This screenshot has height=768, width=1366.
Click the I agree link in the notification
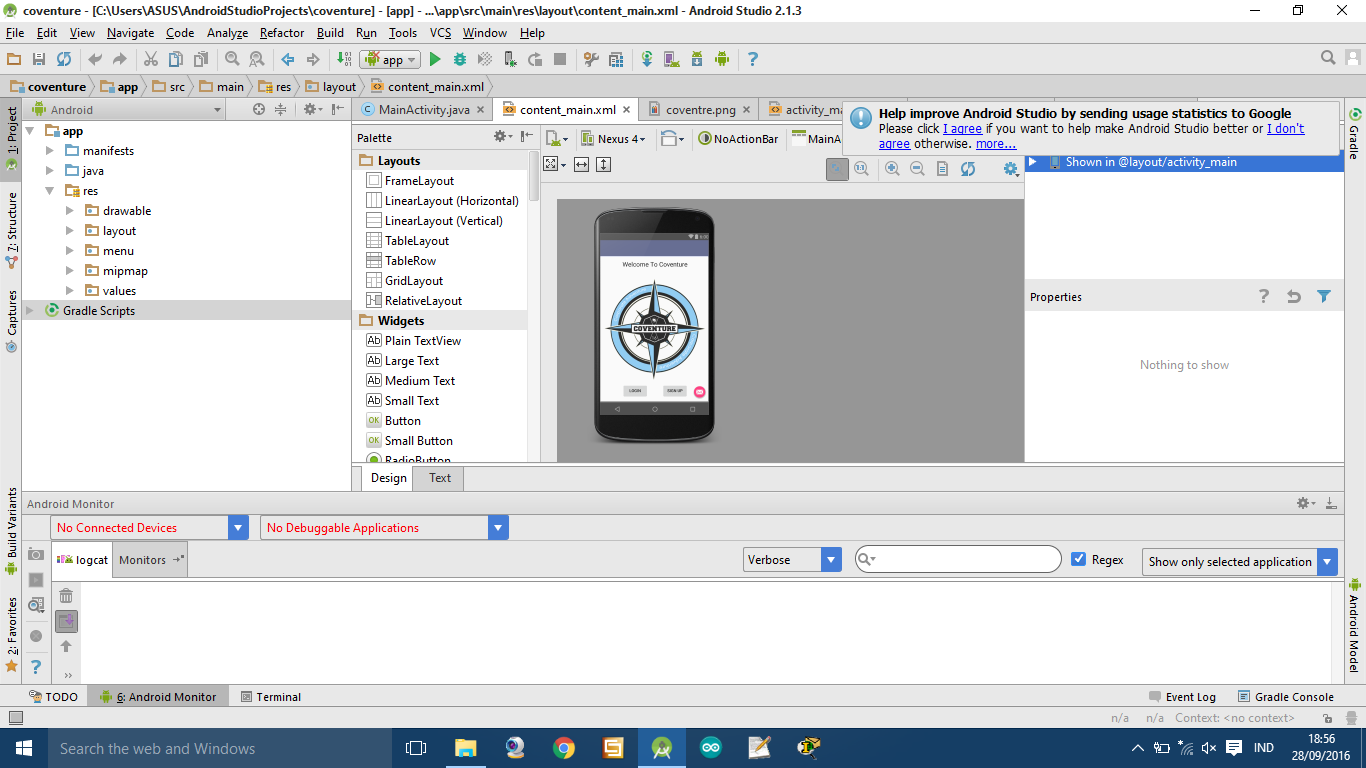click(961, 128)
